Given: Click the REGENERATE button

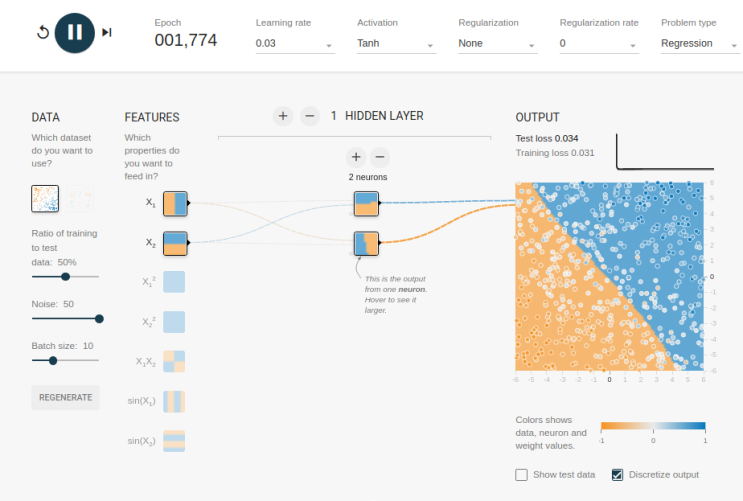Looking at the screenshot, I should pos(65,398).
